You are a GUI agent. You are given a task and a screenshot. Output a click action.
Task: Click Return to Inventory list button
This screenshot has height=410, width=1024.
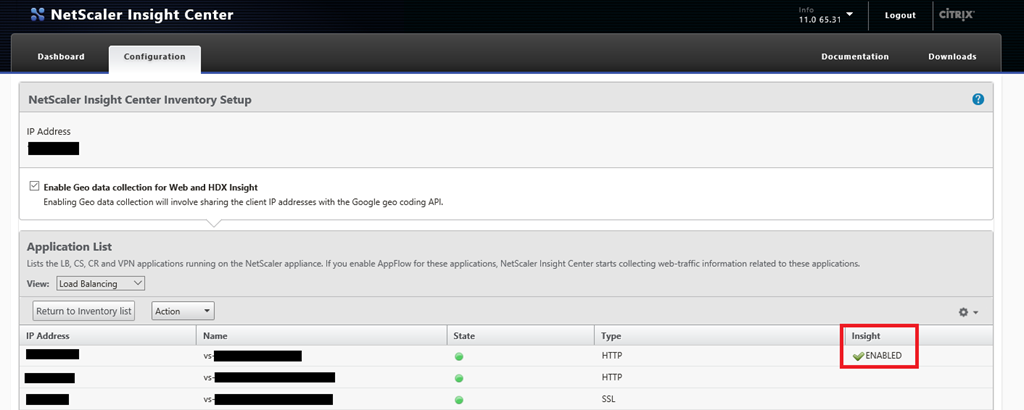[84, 311]
